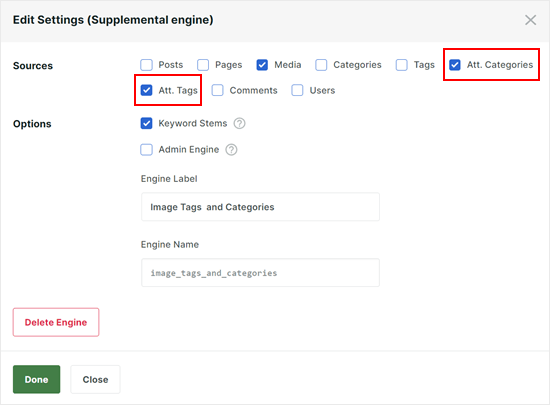Uncheck the Att. Tags checkbox
Screen dimensions: 550x405
coord(146,90)
